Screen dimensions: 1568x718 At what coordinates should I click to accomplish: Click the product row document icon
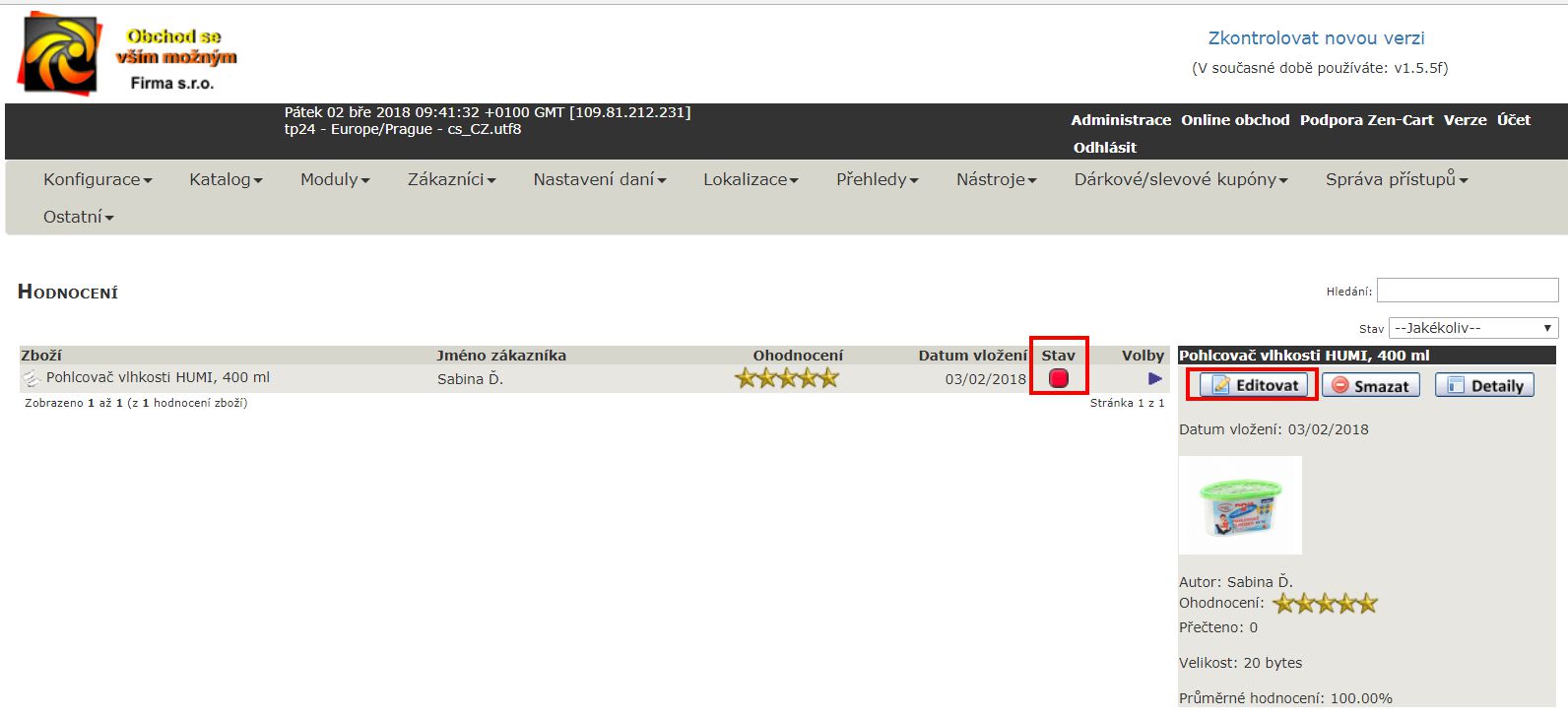tap(32, 378)
